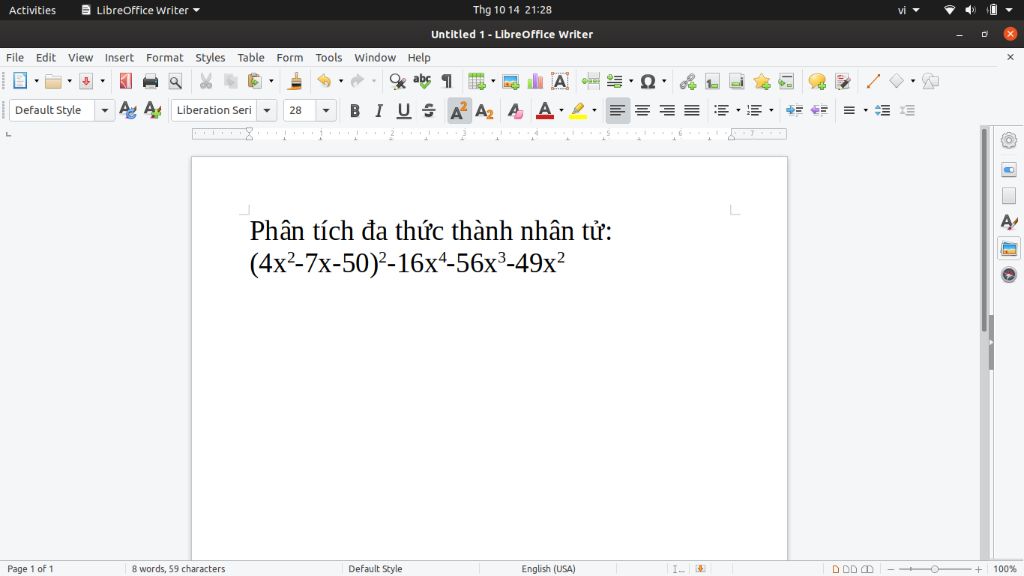Screen dimensions: 1024x576
Task: Expand the Font Name dropdown list
Action: pos(266,110)
